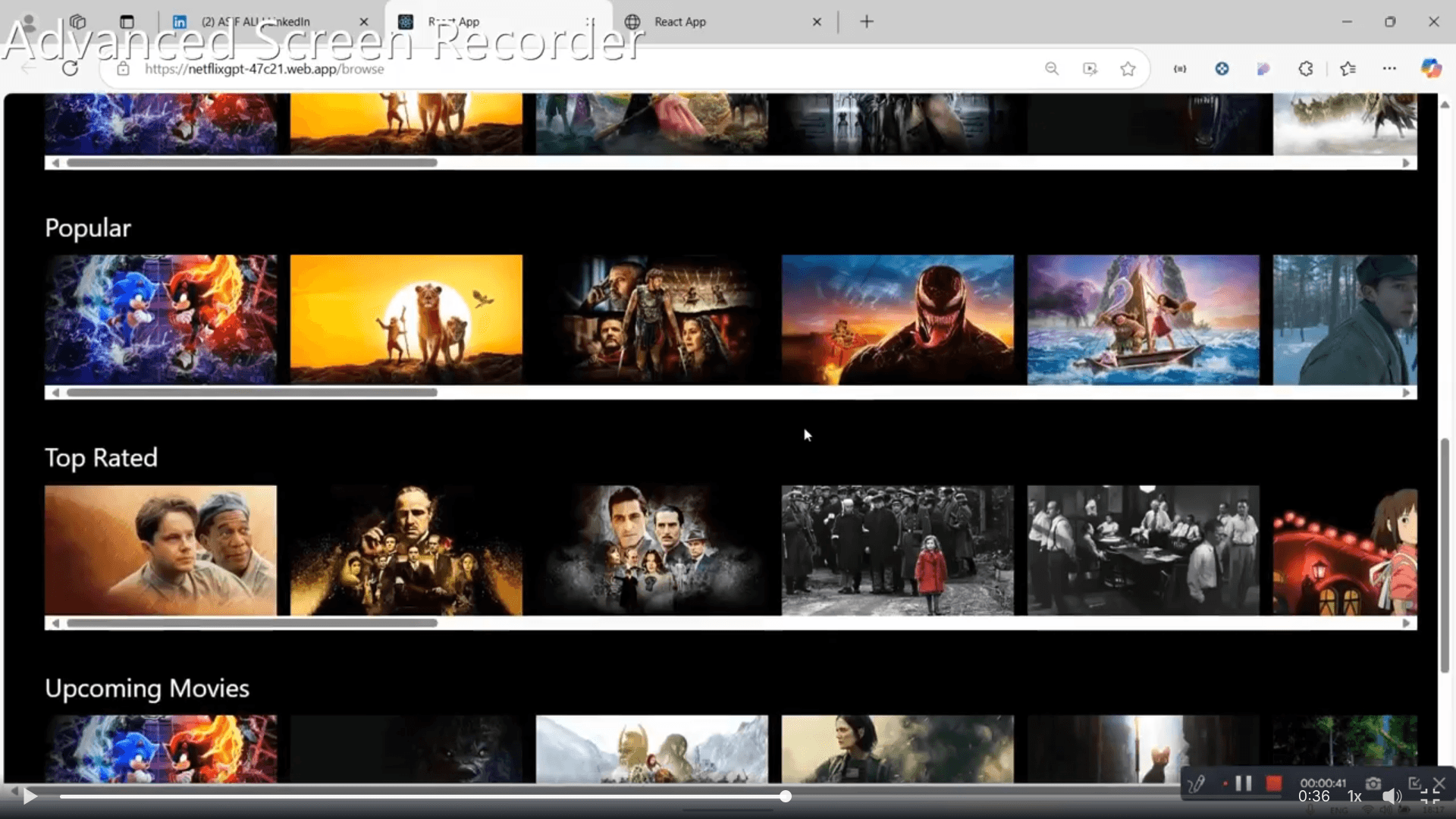
Task: Open the Schindler's List red coat poster
Action: pos(898,550)
